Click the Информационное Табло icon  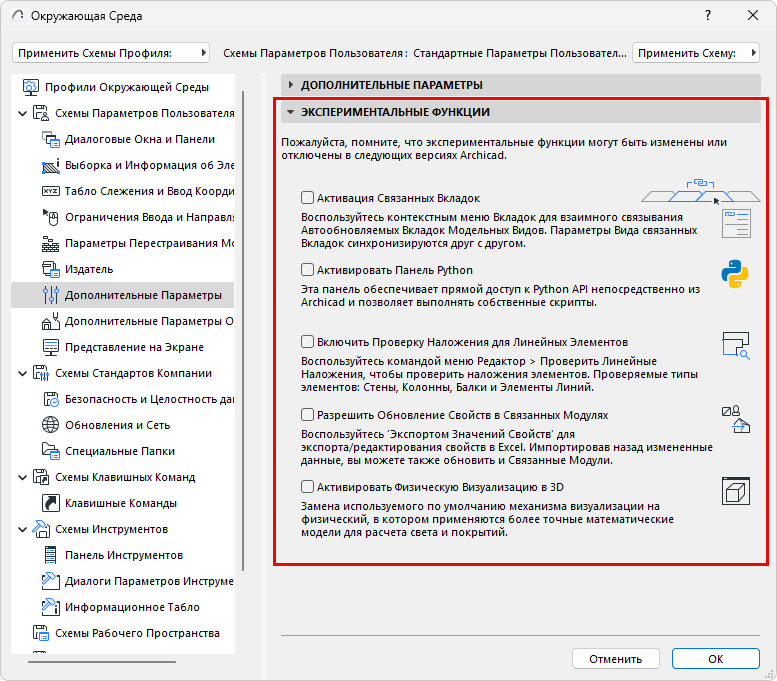point(51,607)
